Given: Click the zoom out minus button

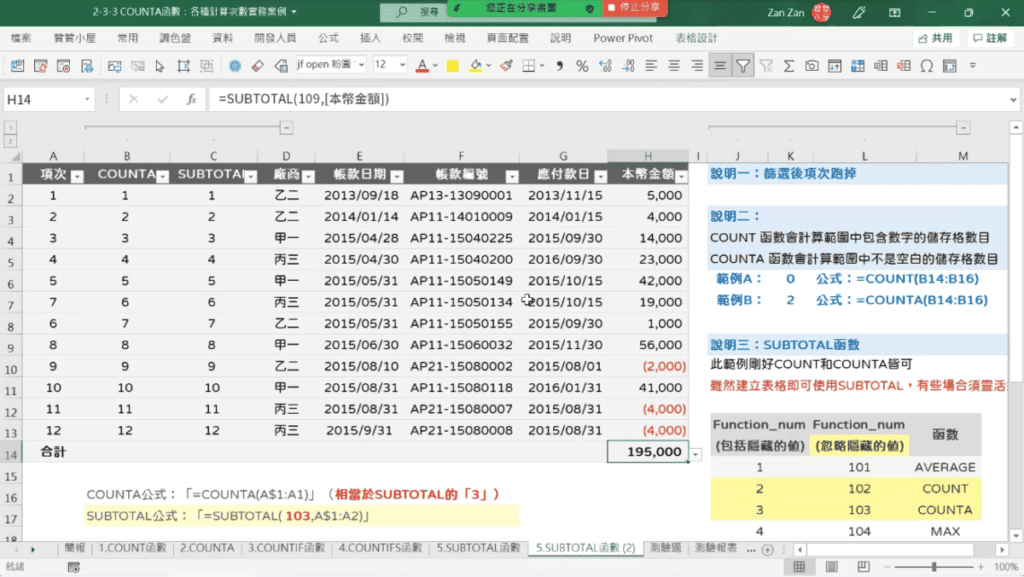Looking at the screenshot, I should (887, 567).
